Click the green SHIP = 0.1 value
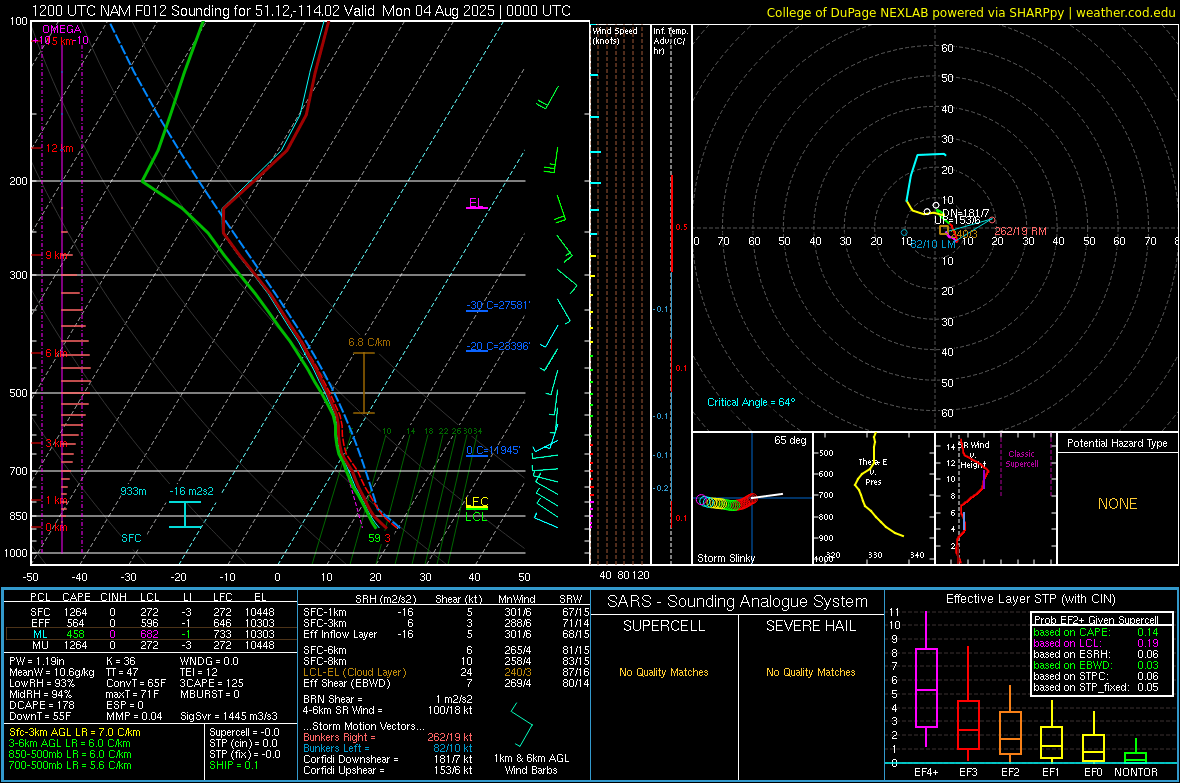1180x783 pixels. [233, 765]
